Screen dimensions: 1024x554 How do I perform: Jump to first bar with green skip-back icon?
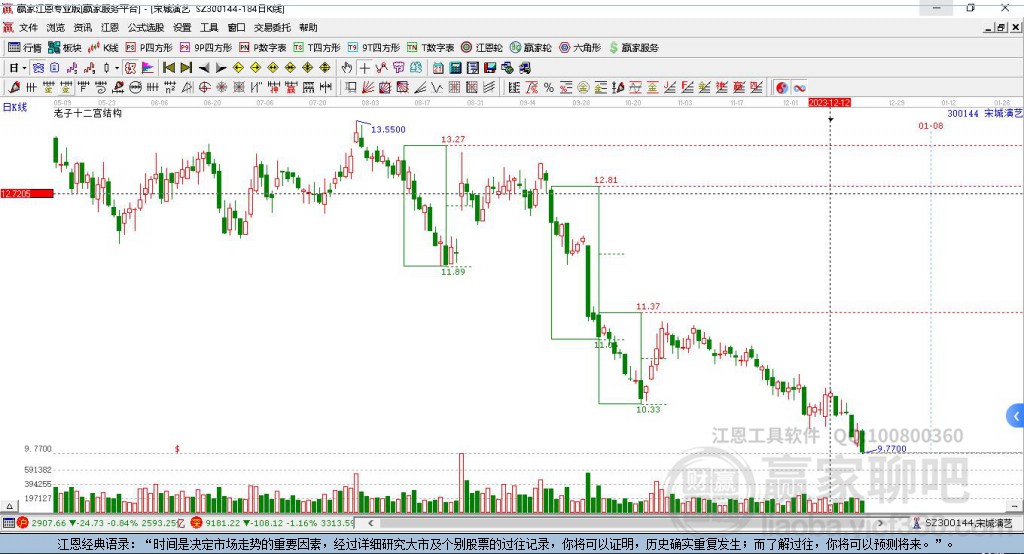(x=168, y=68)
